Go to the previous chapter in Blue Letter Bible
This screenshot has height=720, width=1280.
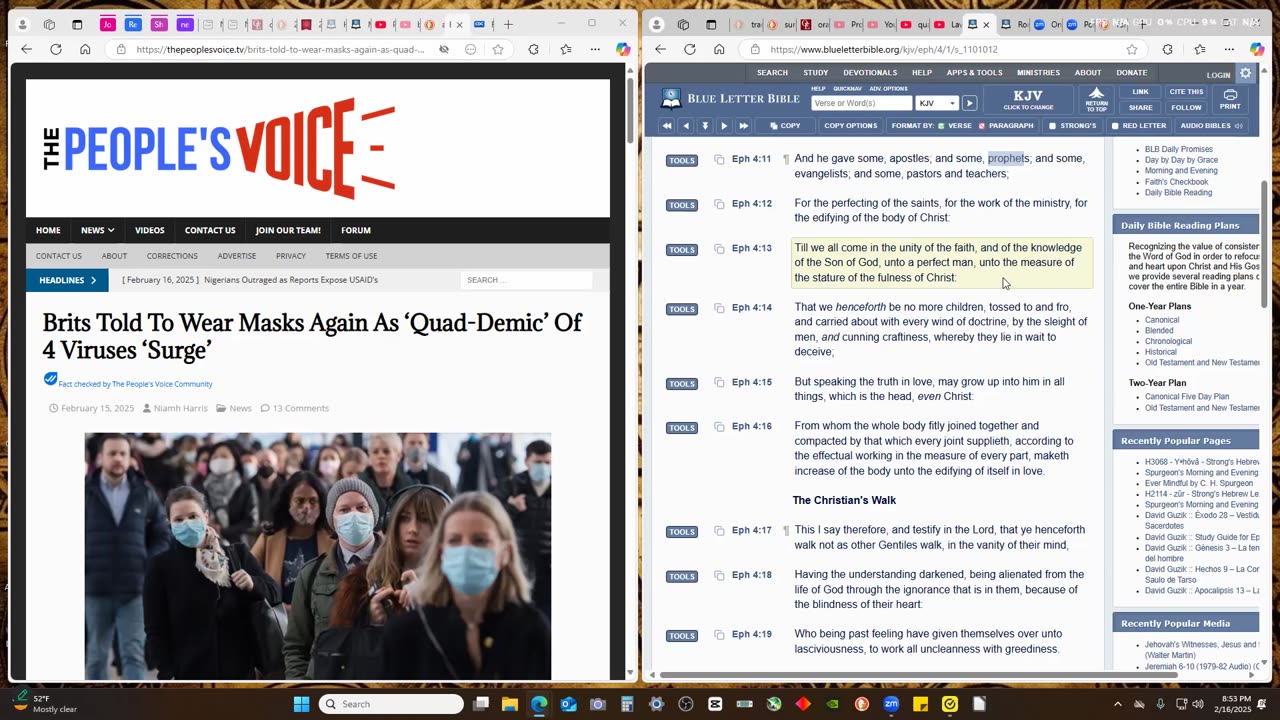click(667, 126)
